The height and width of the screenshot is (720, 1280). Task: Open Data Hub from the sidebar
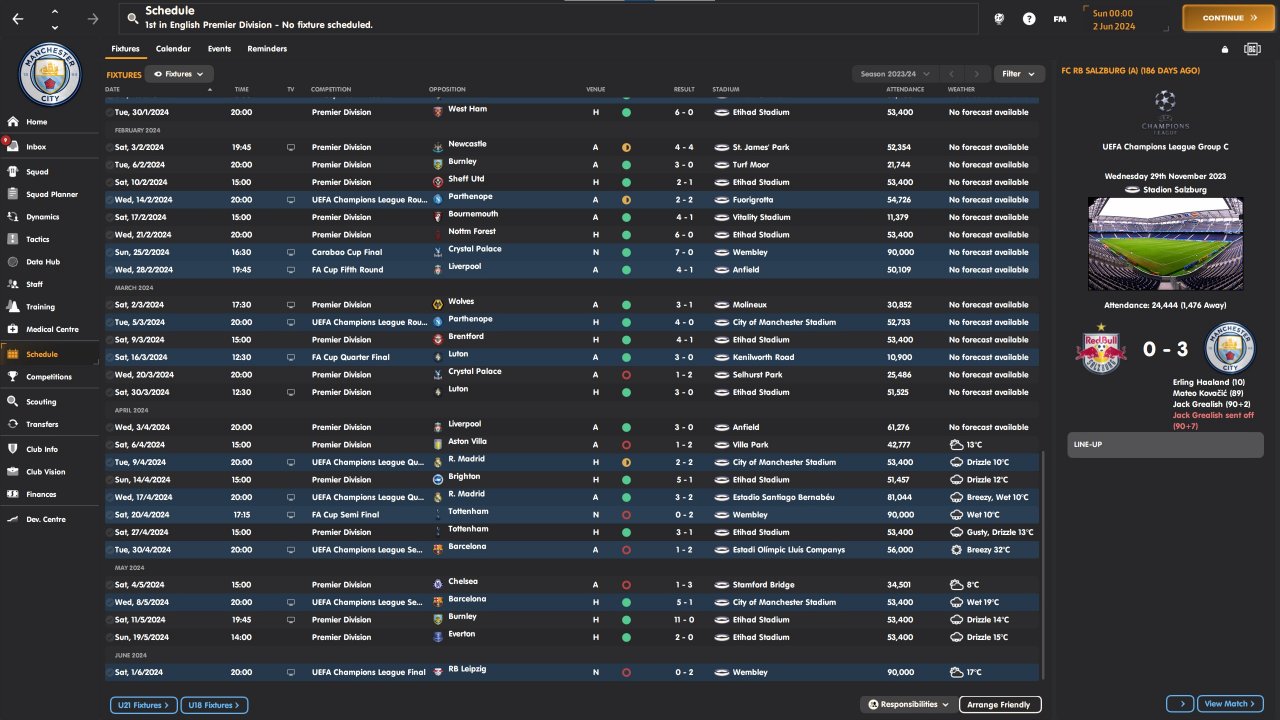point(50,262)
